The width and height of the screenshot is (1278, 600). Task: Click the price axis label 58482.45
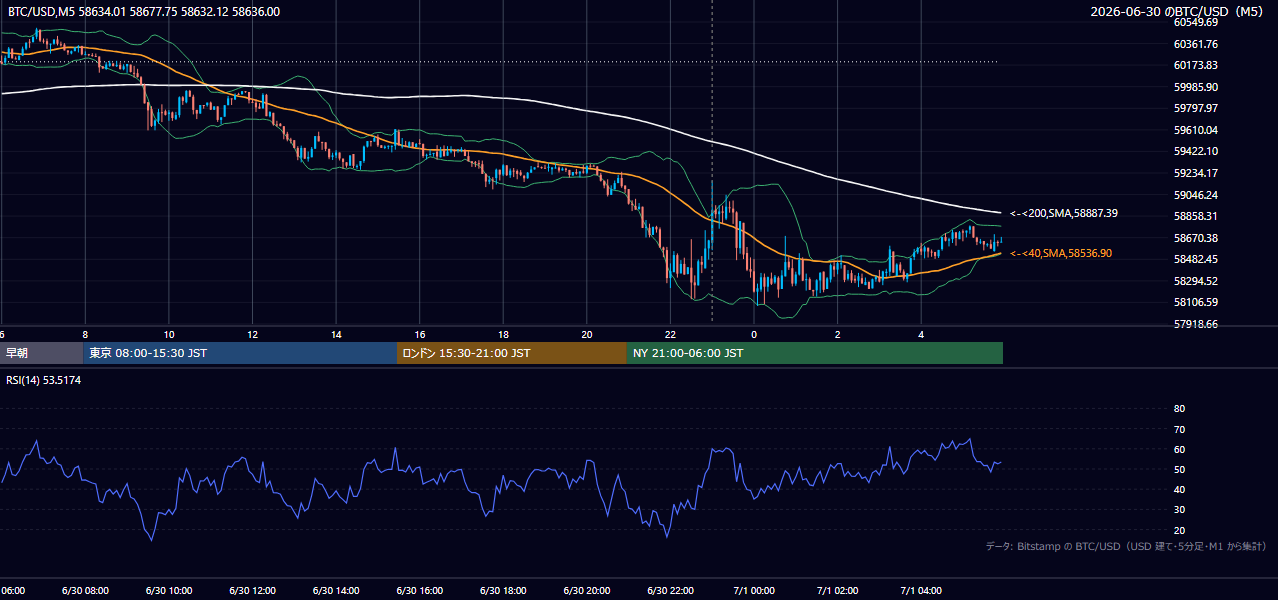[x=1196, y=259]
